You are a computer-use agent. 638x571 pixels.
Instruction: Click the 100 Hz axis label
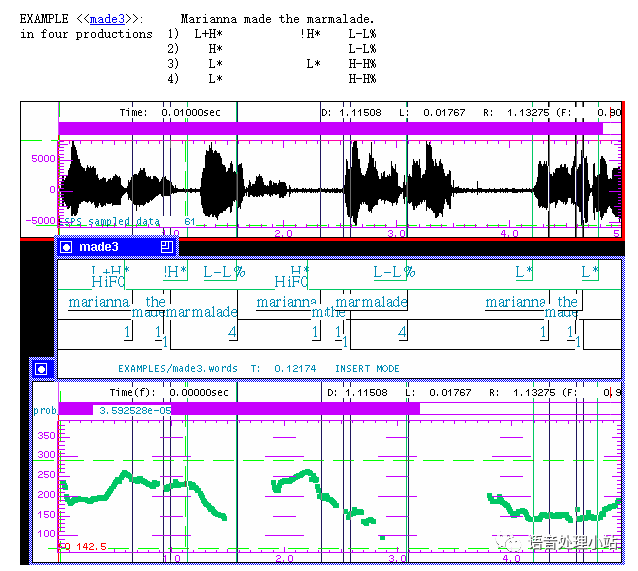[x=46, y=533]
